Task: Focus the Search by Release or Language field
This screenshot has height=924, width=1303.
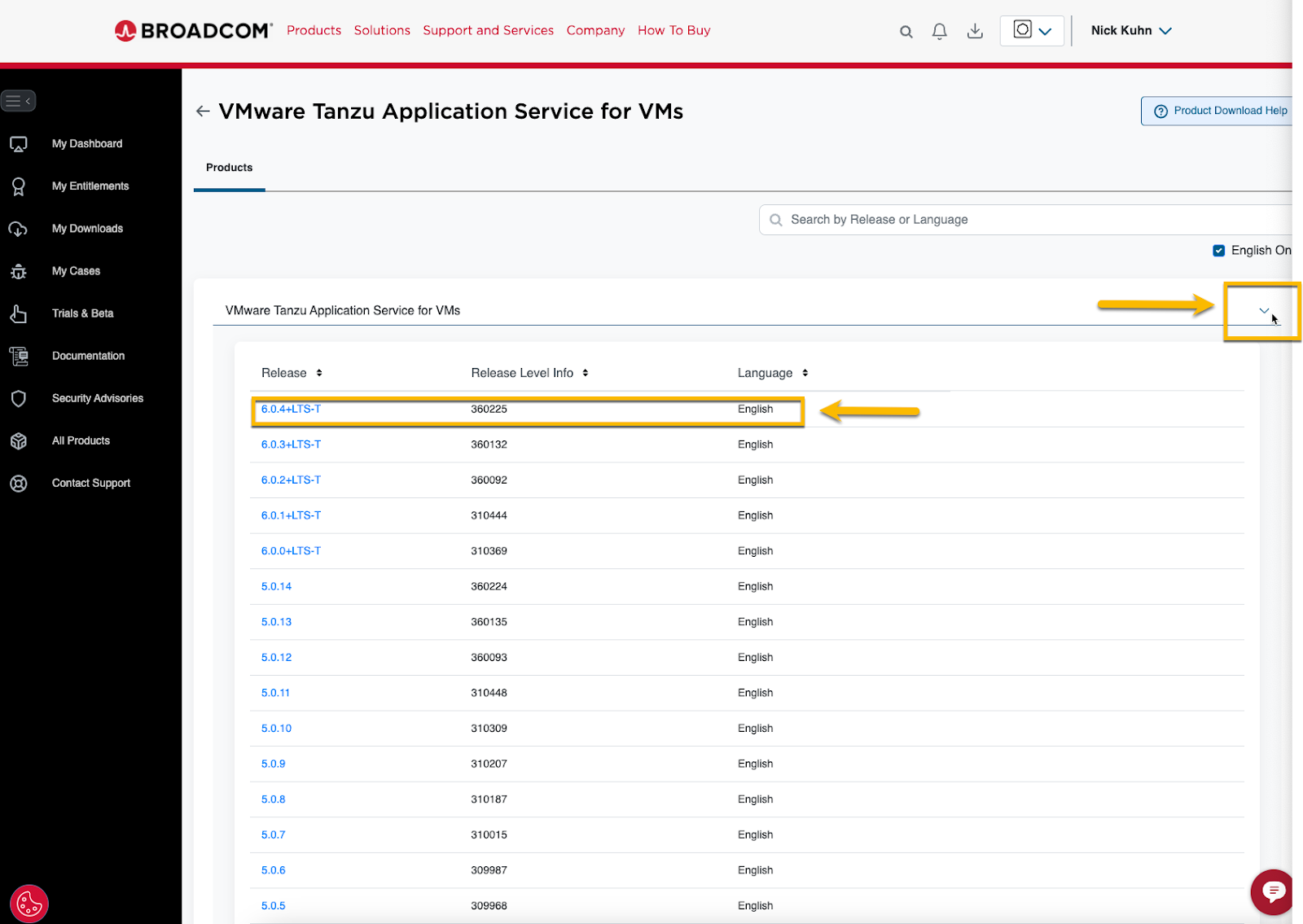Action: pyautogui.click(x=1025, y=220)
